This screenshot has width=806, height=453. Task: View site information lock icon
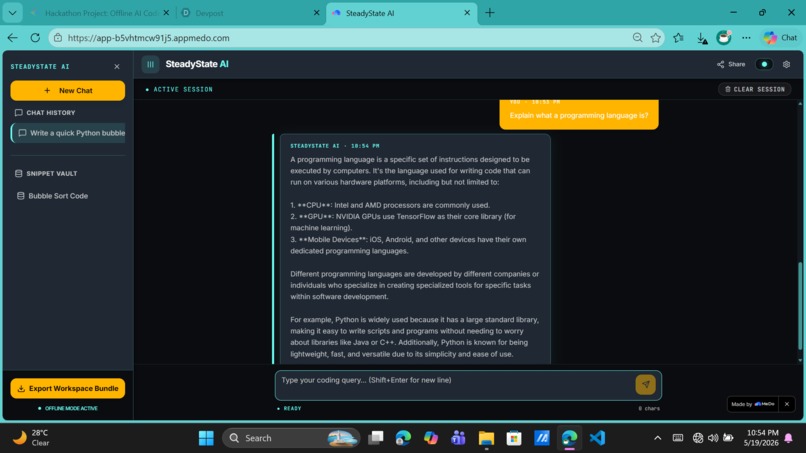[x=58, y=38]
